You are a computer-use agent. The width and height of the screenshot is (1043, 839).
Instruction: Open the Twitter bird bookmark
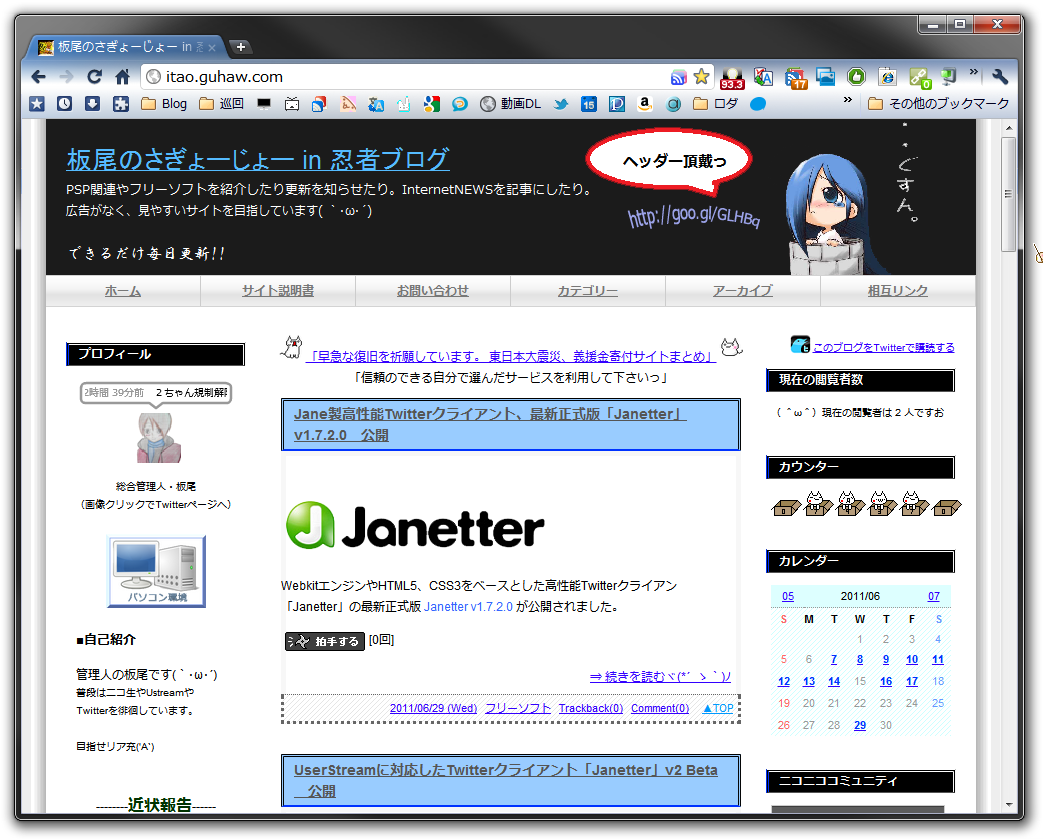[561, 104]
